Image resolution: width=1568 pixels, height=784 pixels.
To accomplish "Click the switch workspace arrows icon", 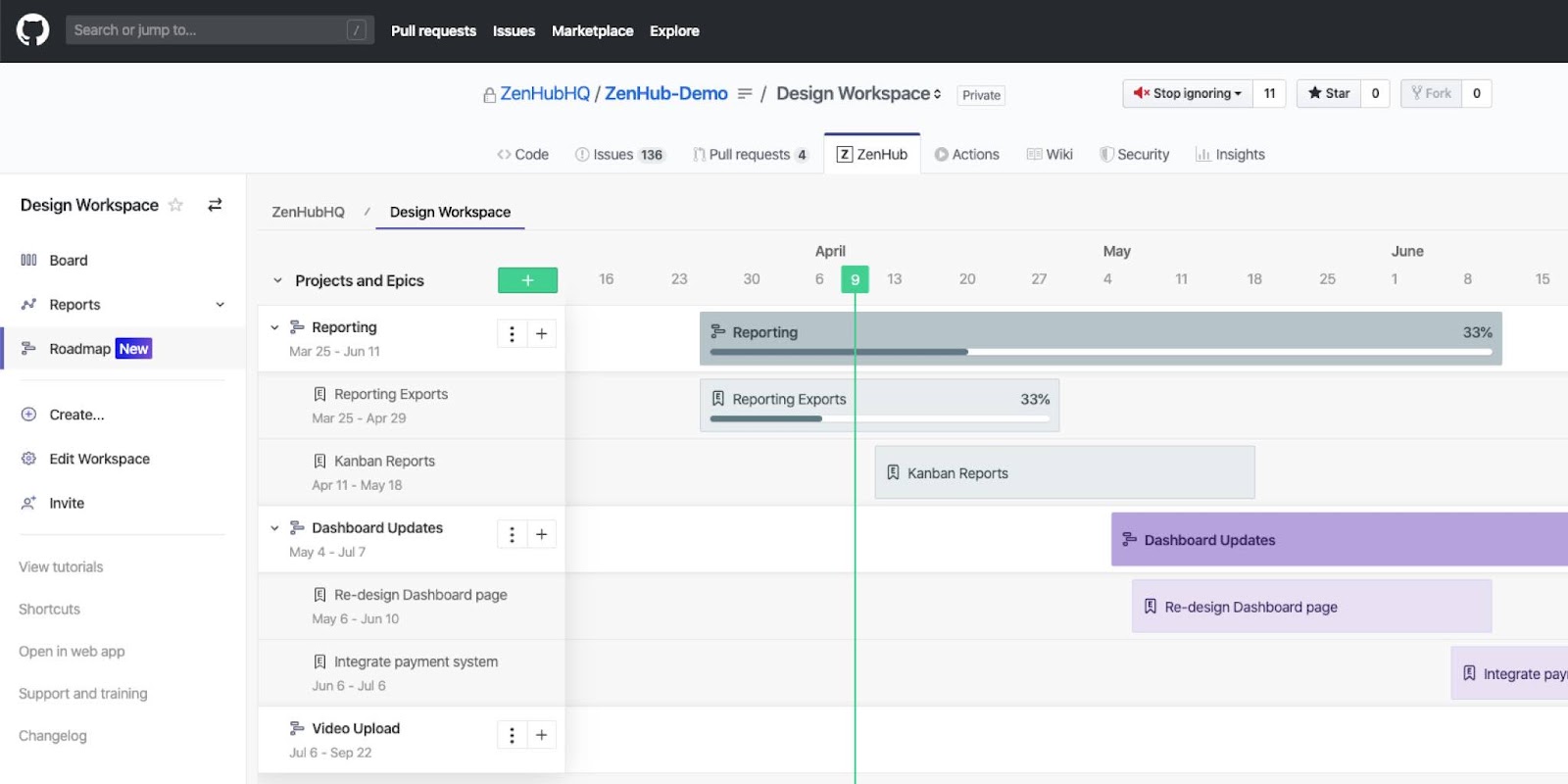I will 215,205.
